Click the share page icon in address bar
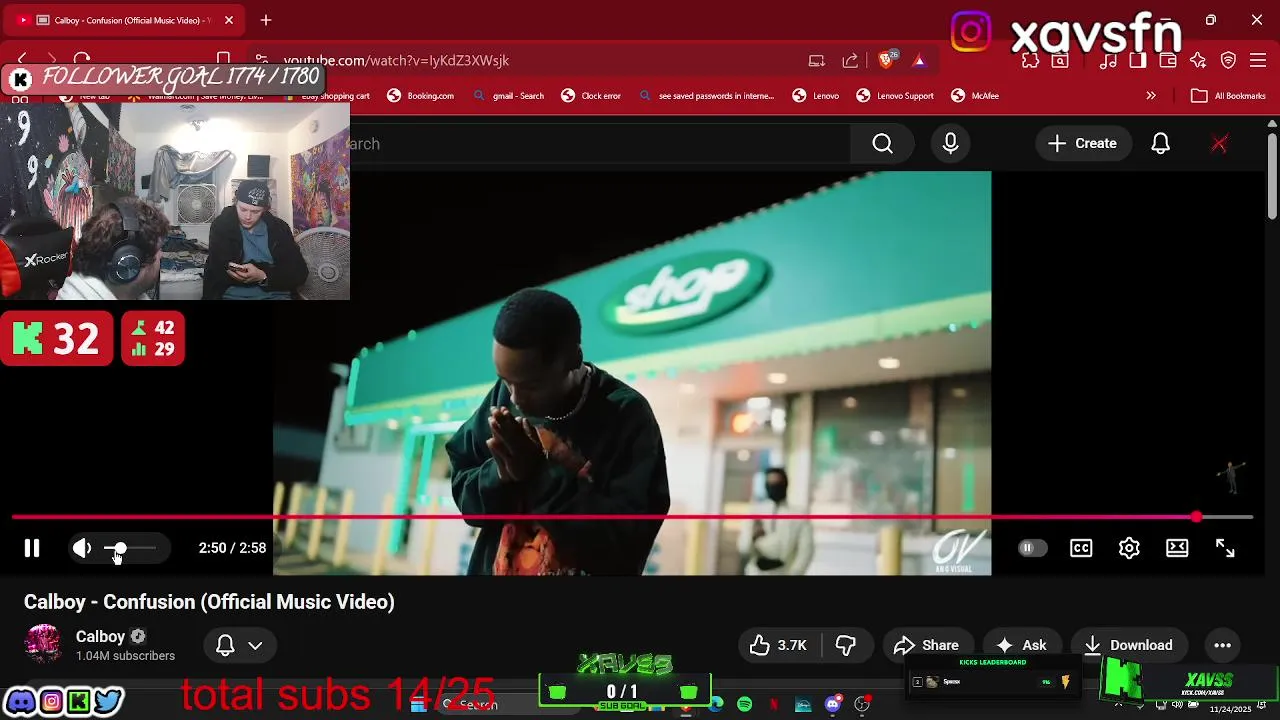This screenshot has width=1280, height=720. click(850, 61)
